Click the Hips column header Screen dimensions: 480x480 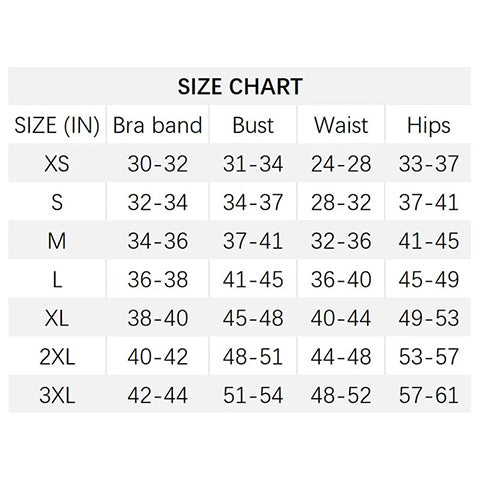[429, 126]
